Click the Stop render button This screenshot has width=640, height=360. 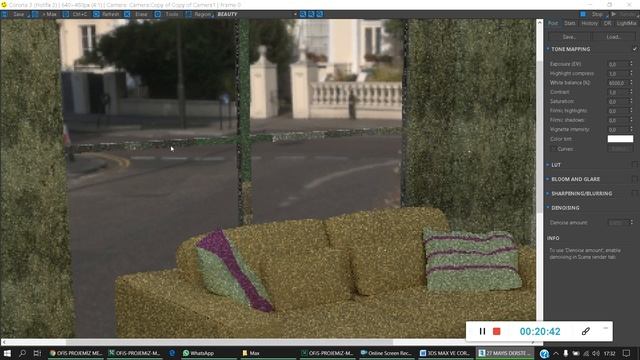pyautogui.click(x=593, y=14)
